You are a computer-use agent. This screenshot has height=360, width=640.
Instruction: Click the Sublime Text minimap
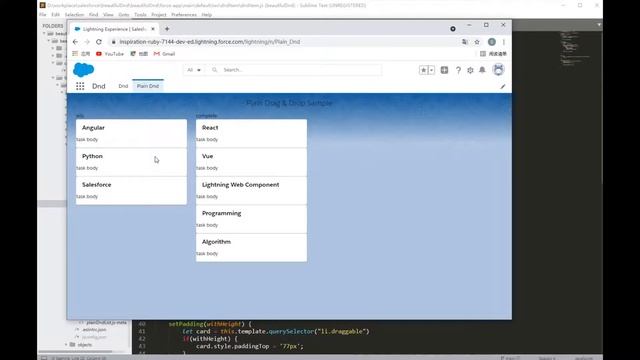click(576, 48)
